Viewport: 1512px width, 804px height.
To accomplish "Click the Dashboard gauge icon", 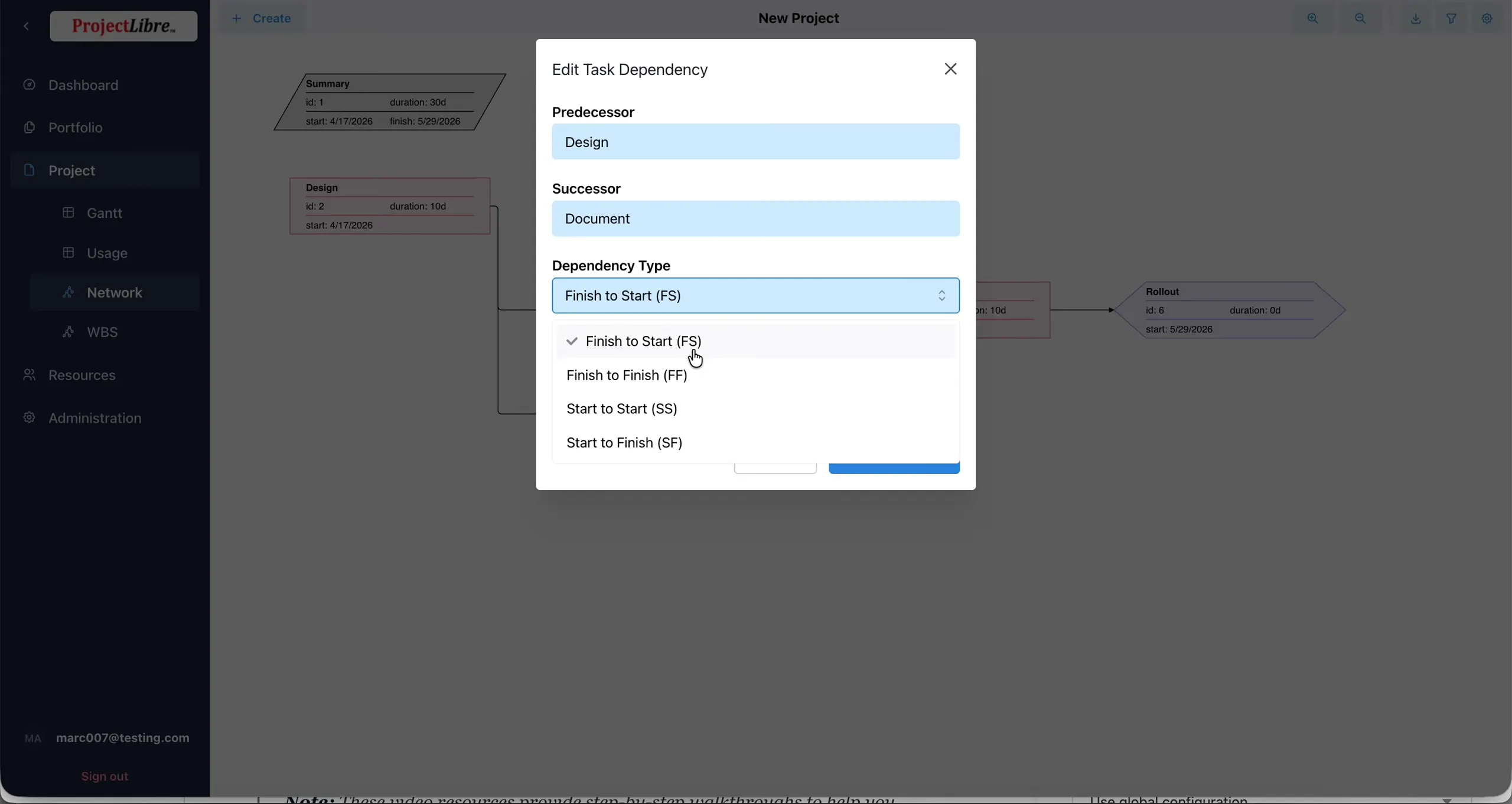I will coord(29,84).
